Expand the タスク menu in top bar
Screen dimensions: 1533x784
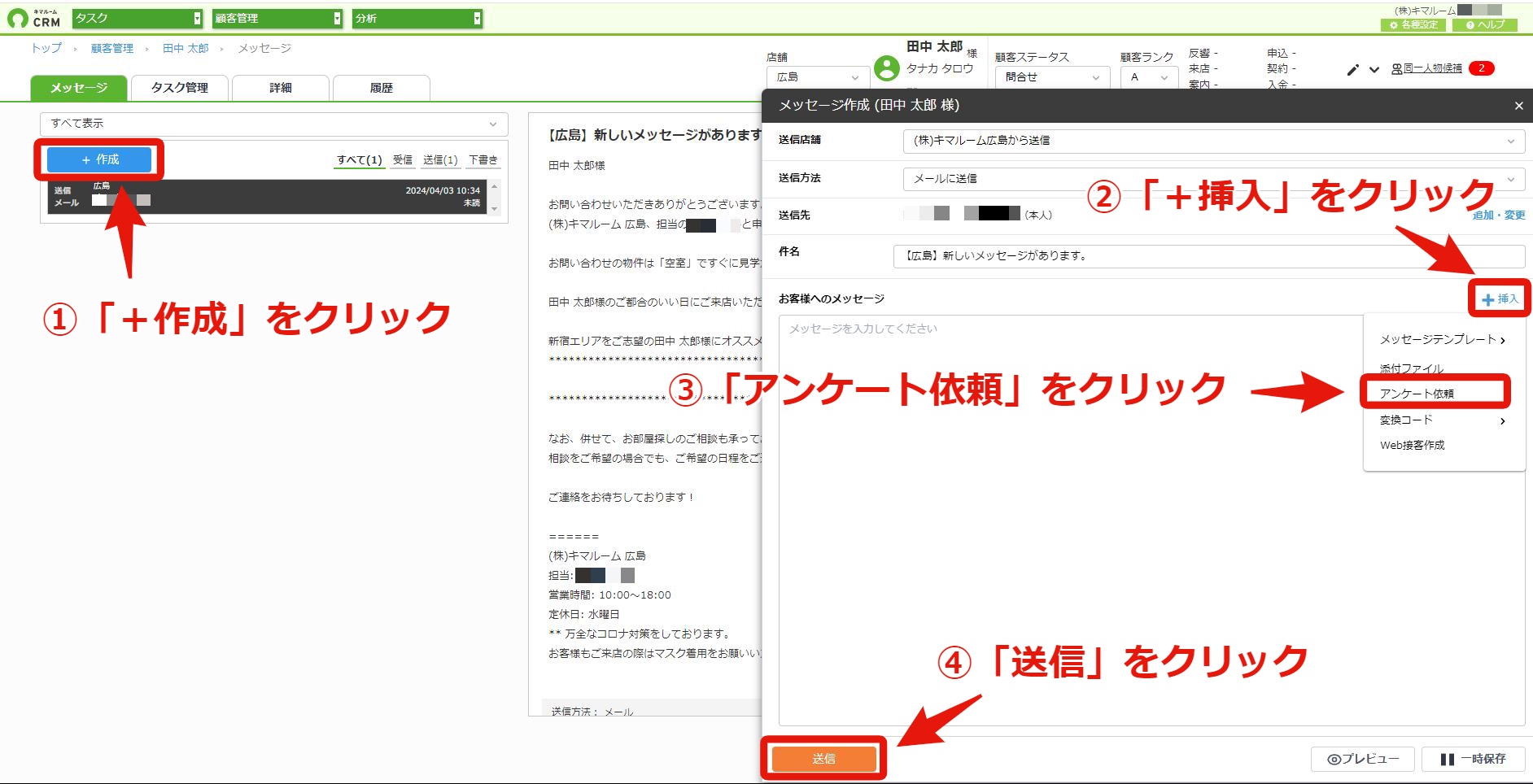click(x=138, y=18)
